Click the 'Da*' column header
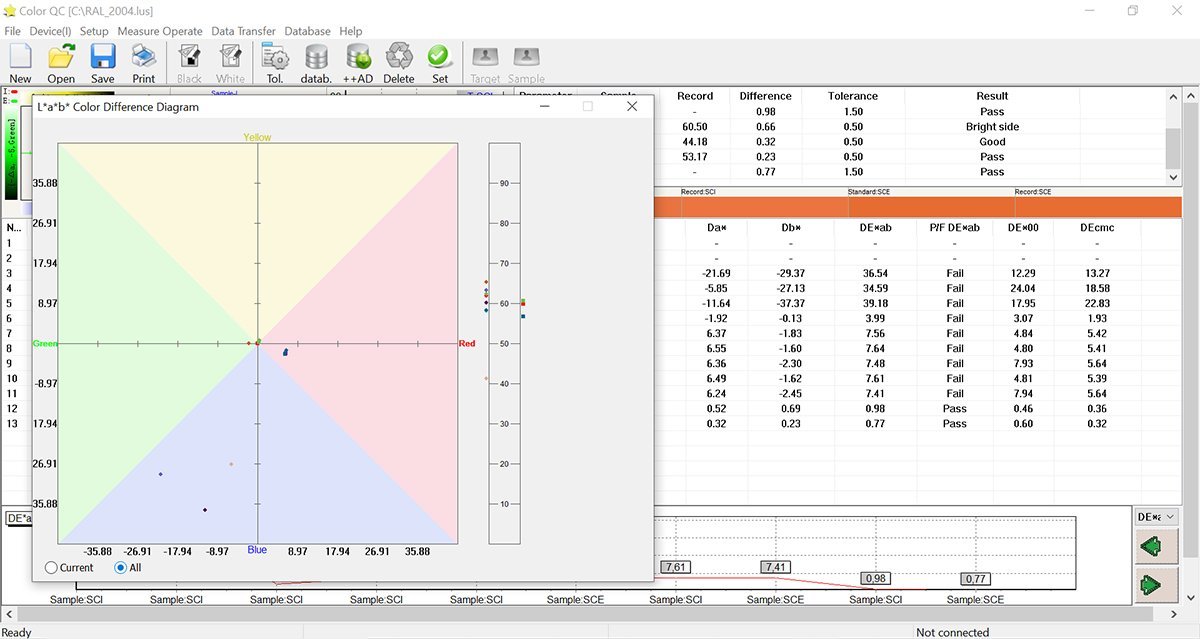Image resolution: width=1200 pixels, height=639 pixels. [x=716, y=228]
